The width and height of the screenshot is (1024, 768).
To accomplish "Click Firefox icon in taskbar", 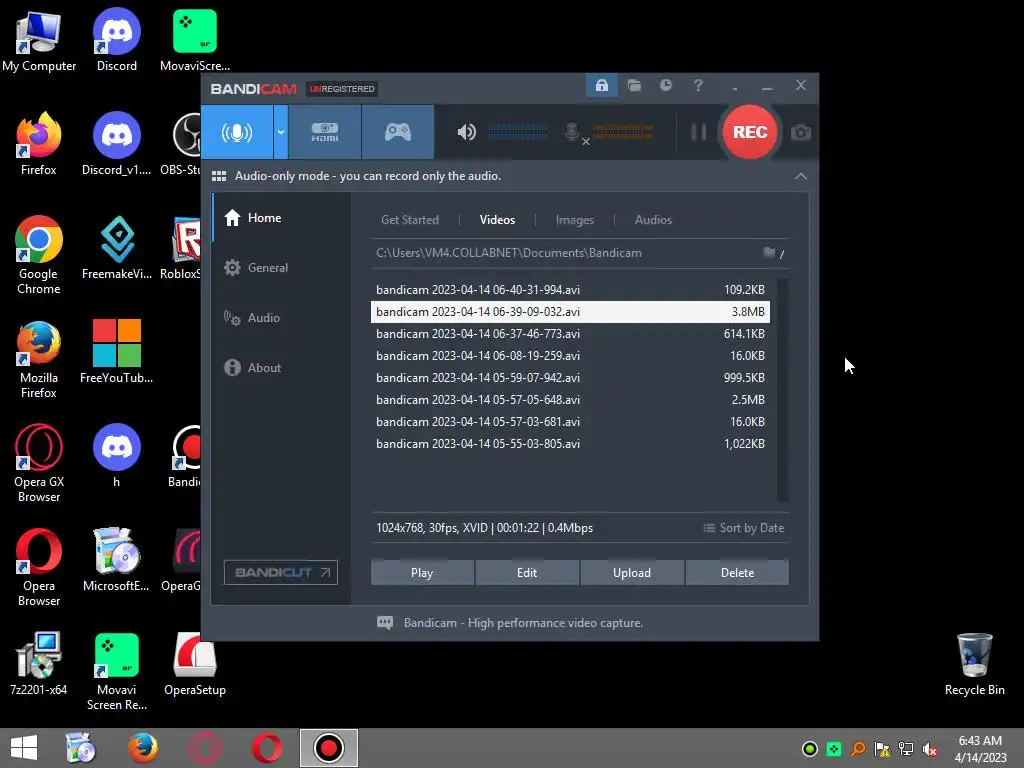I will point(142,748).
